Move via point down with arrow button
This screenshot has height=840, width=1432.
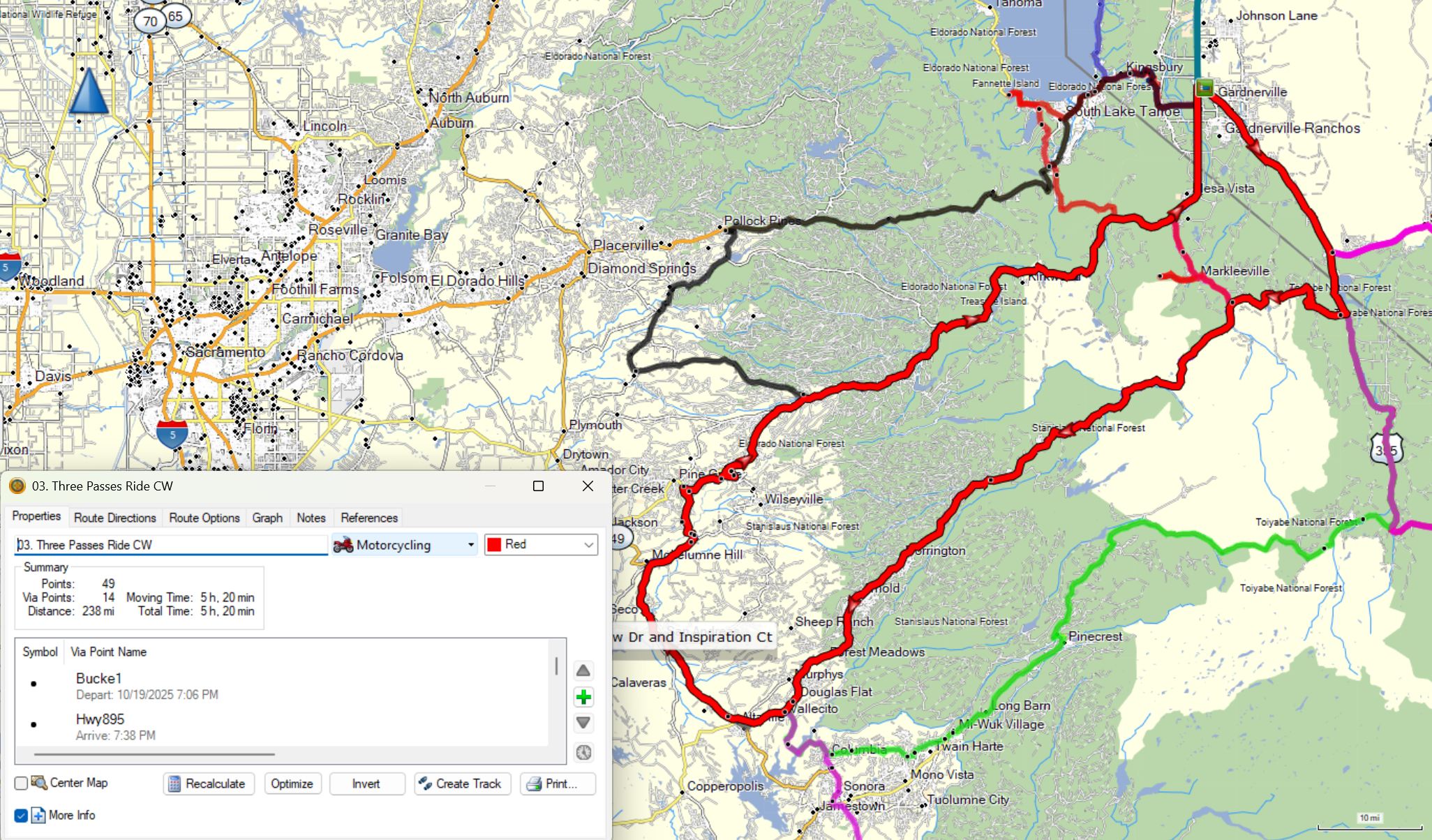pos(583,723)
